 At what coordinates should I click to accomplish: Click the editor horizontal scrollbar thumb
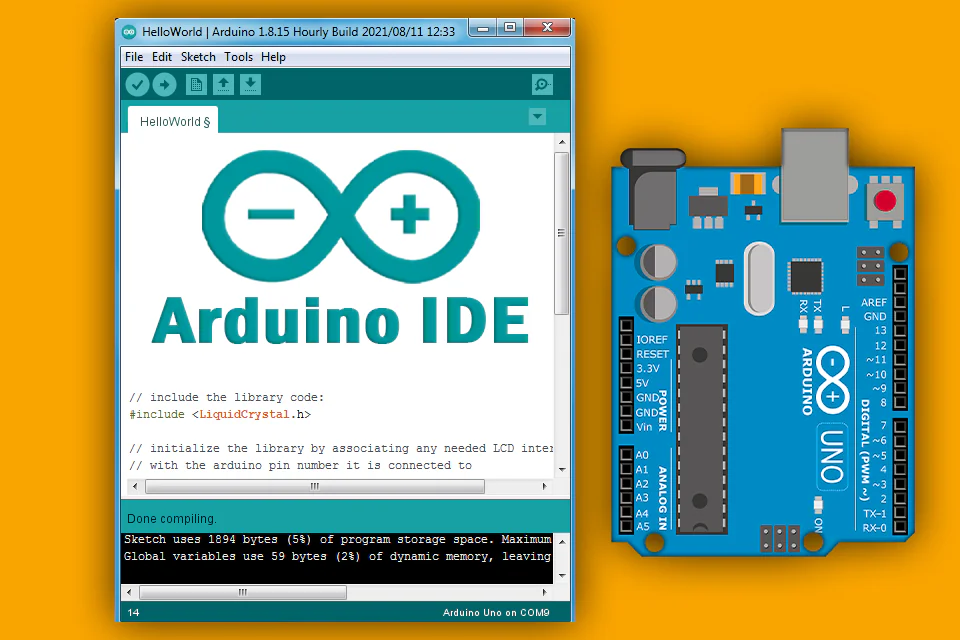313,486
